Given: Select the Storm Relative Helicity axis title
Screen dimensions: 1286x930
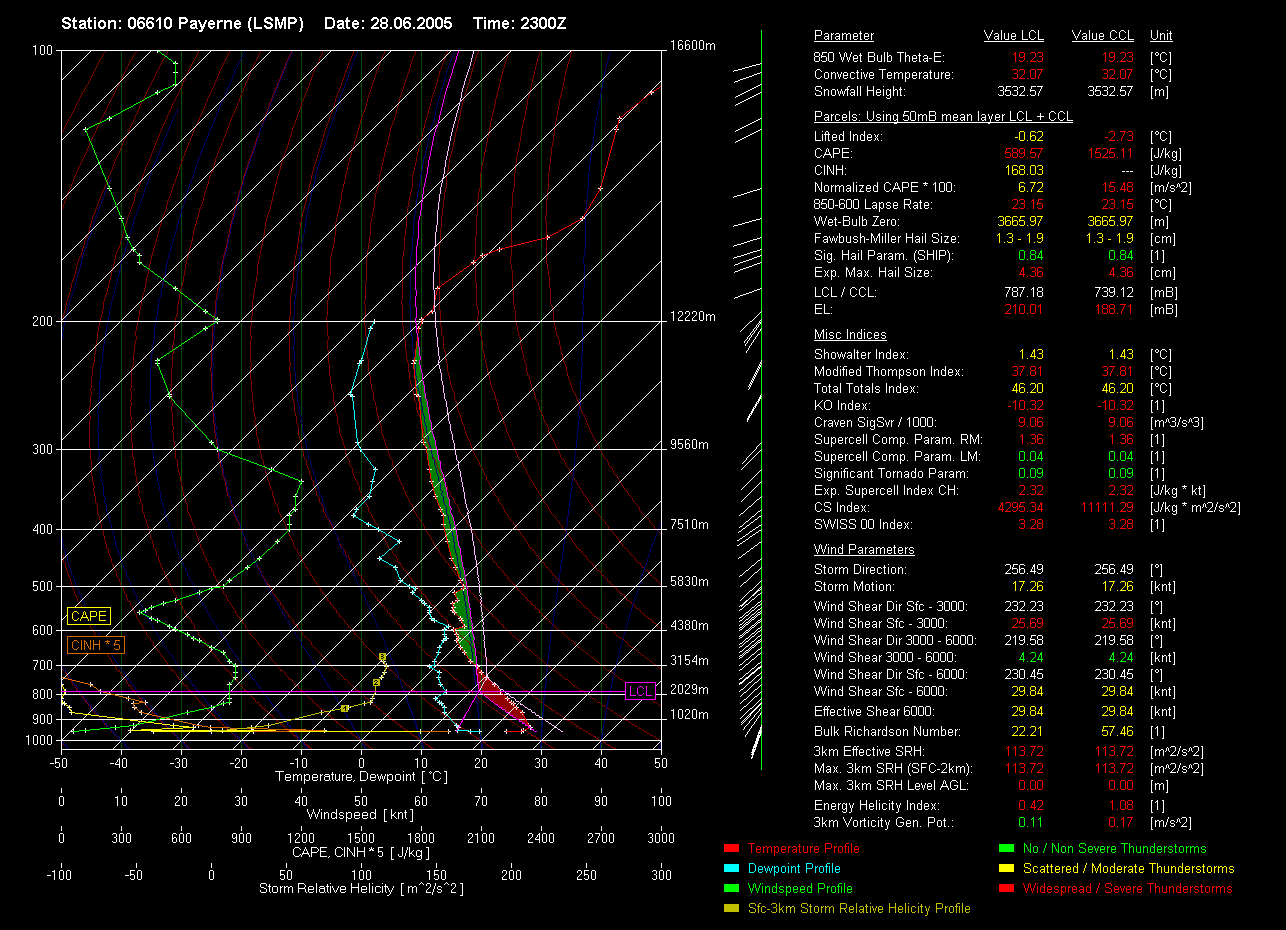Looking at the screenshot, I should tap(361, 889).
